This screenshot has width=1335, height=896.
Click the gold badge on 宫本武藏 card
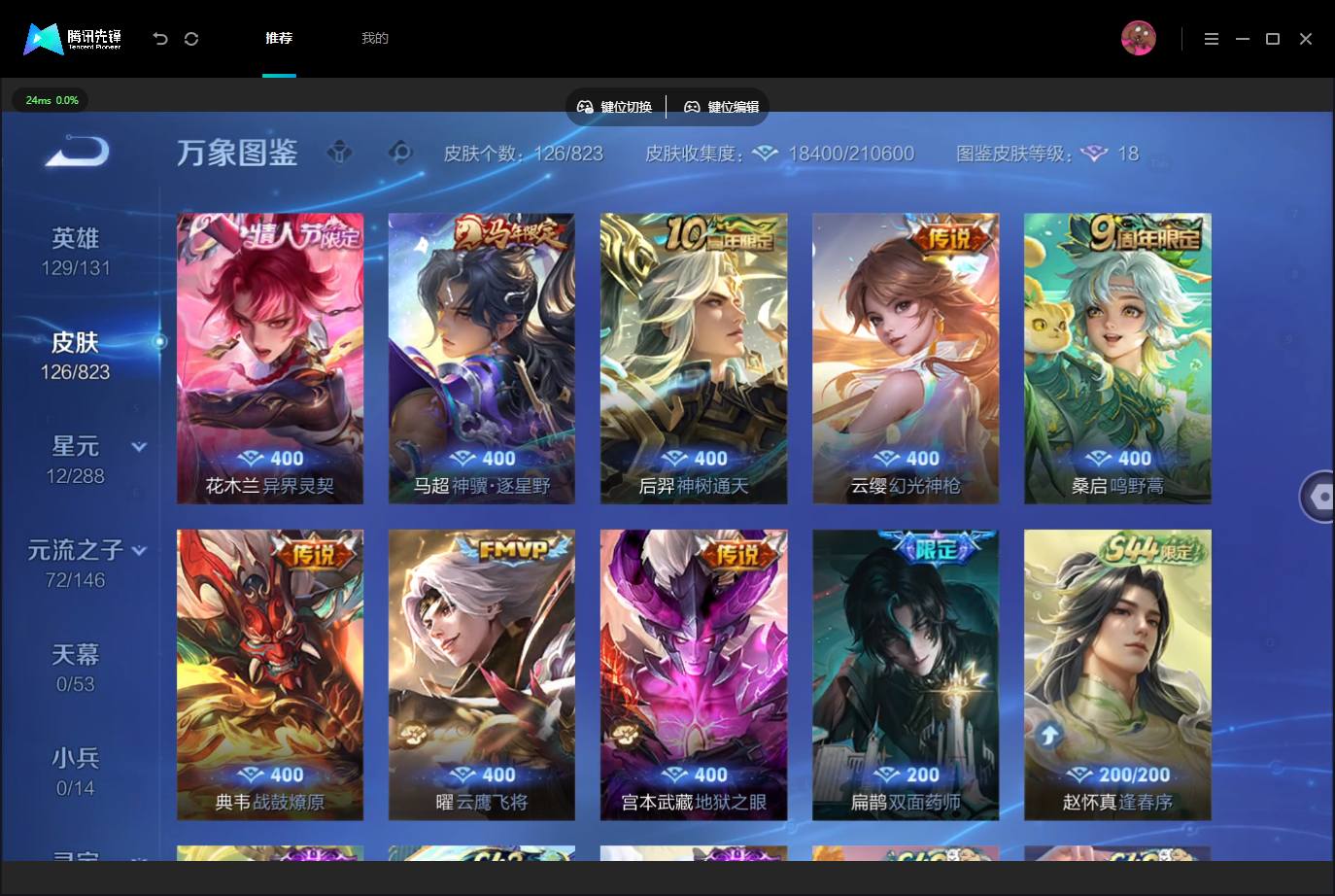point(625,736)
